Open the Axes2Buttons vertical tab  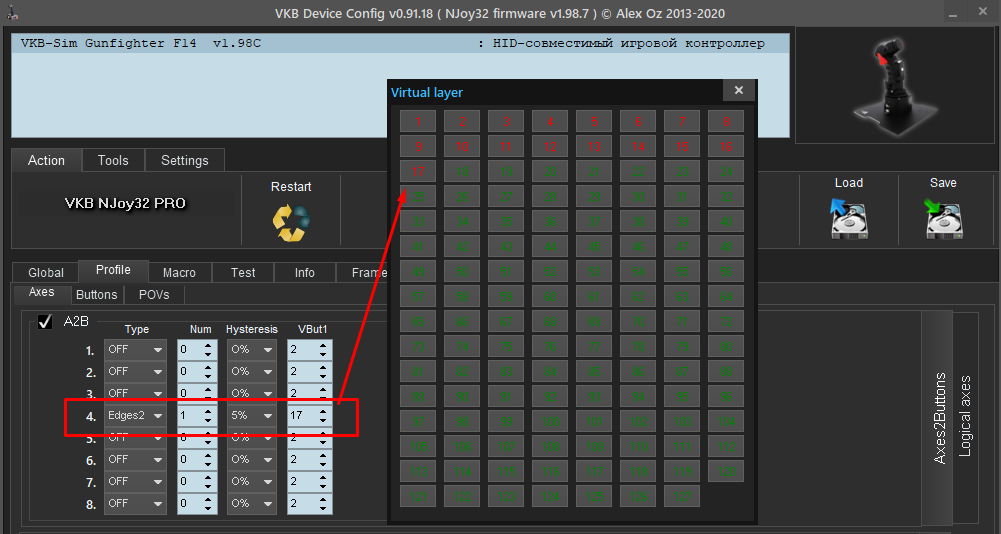point(939,418)
